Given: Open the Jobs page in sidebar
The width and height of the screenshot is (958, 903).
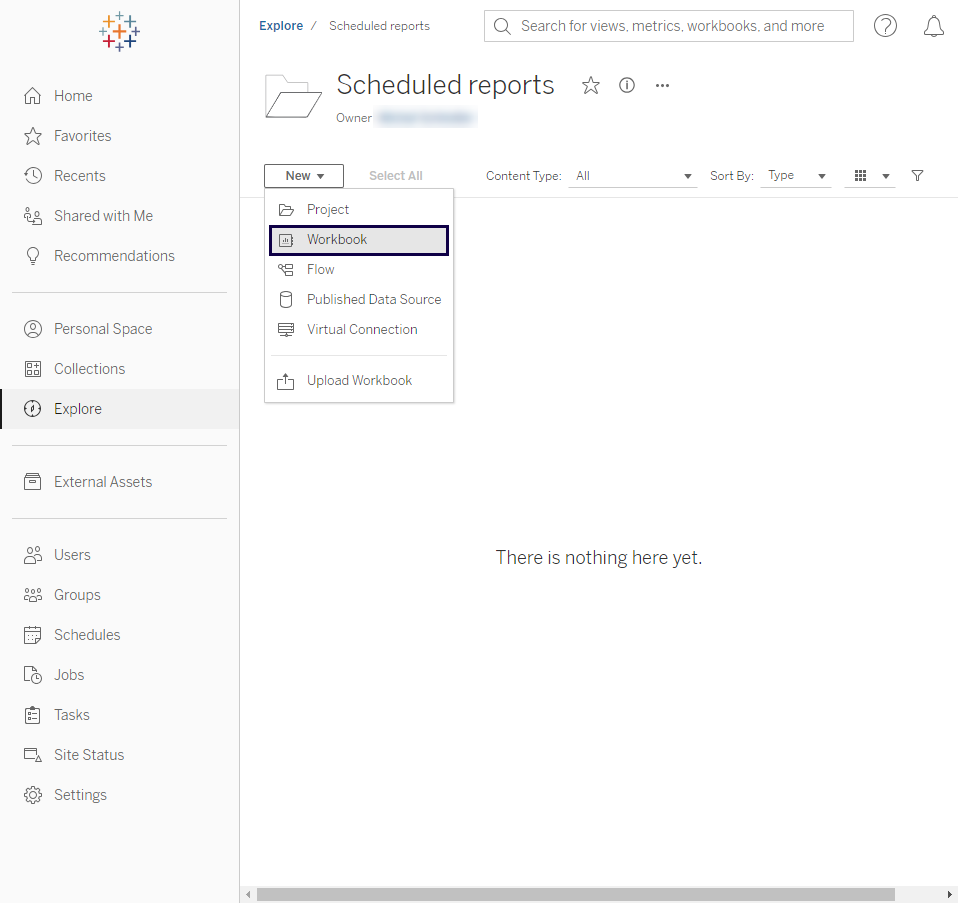Looking at the screenshot, I should click(x=69, y=675).
